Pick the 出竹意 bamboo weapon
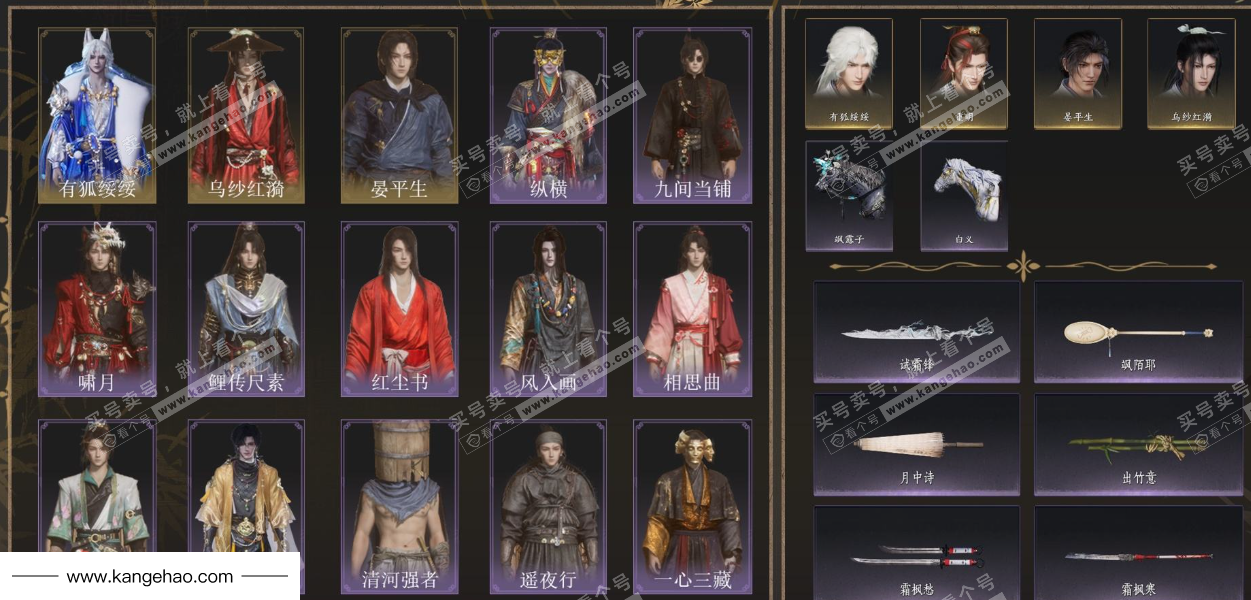Image resolution: width=1251 pixels, height=600 pixels. tap(1138, 444)
